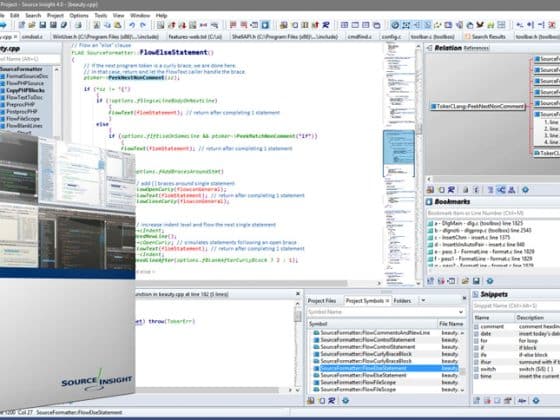Click the Print icon in the toolbar
Screen dimensions: 560x420
[78, 25]
